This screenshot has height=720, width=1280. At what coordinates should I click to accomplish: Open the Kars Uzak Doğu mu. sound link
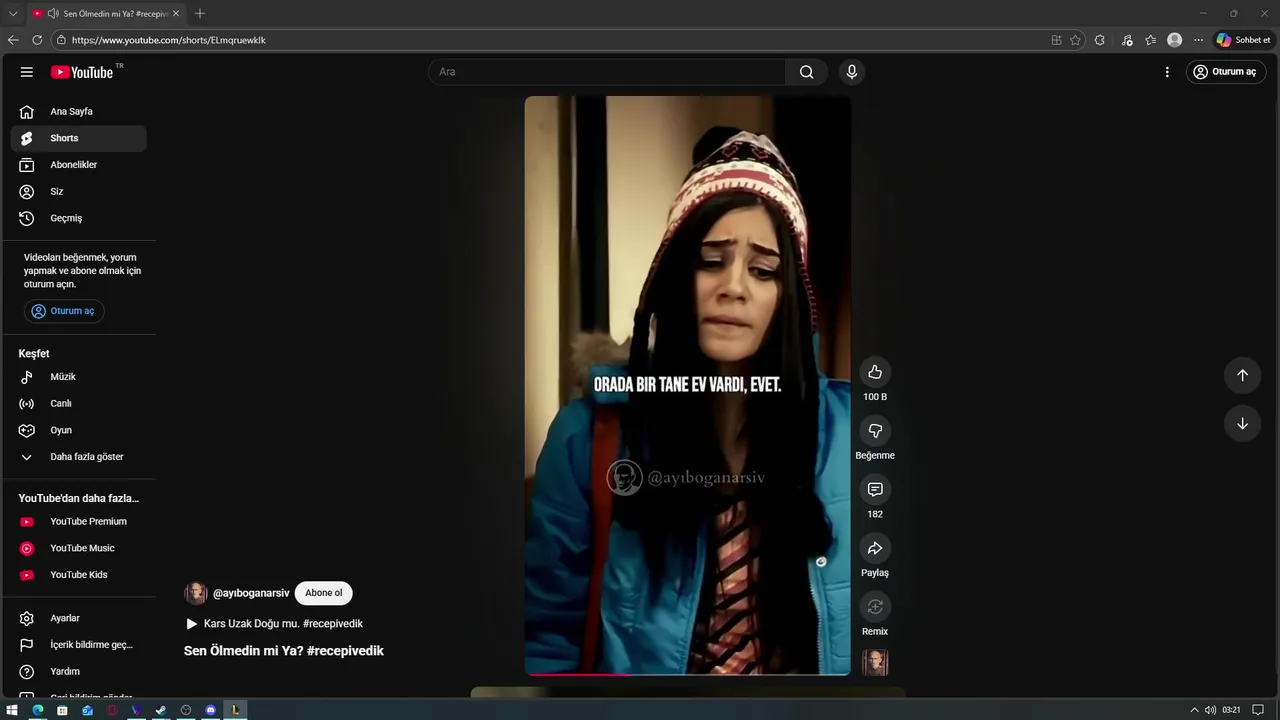[x=274, y=624]
